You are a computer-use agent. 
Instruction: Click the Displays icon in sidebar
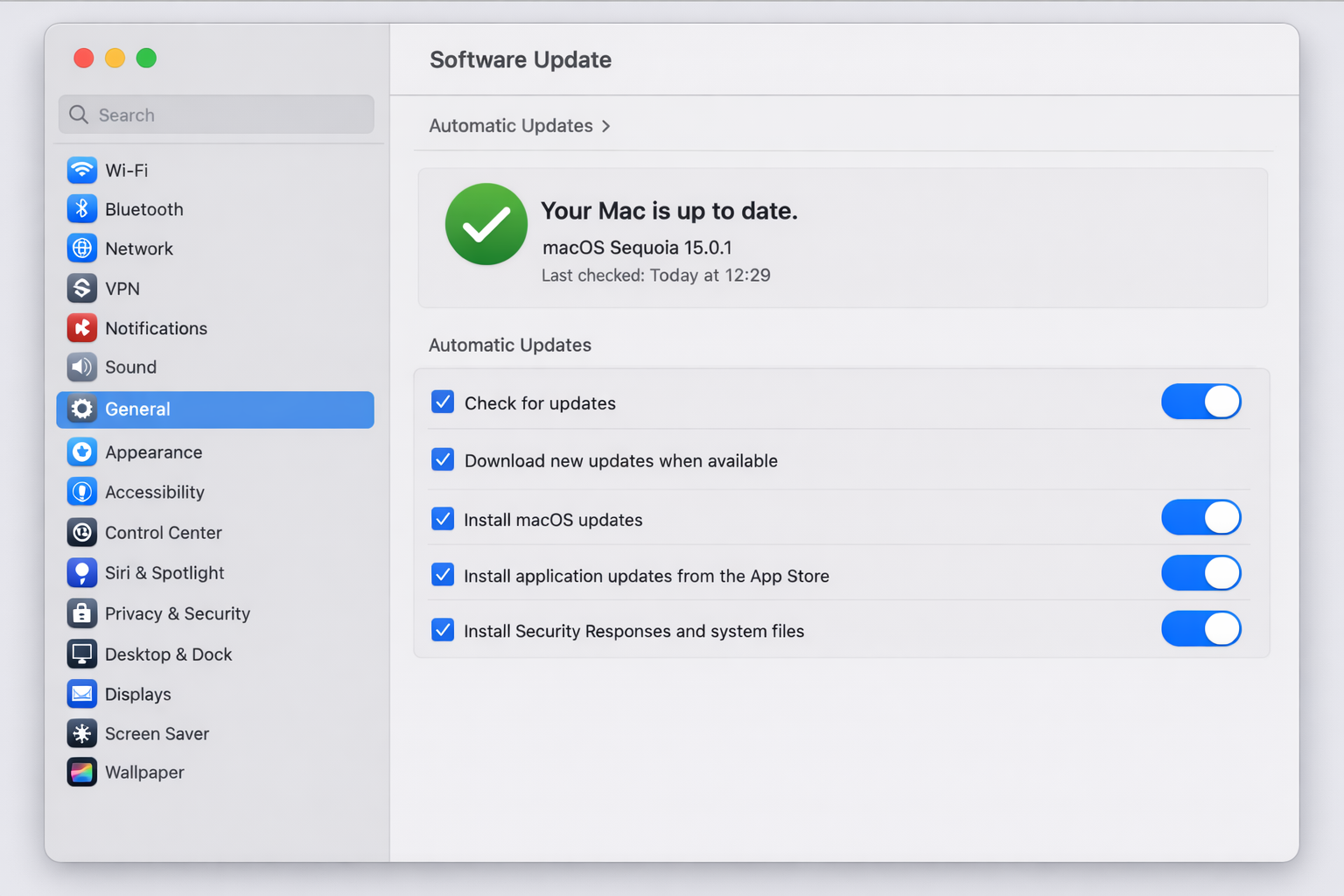pos(82,694)
